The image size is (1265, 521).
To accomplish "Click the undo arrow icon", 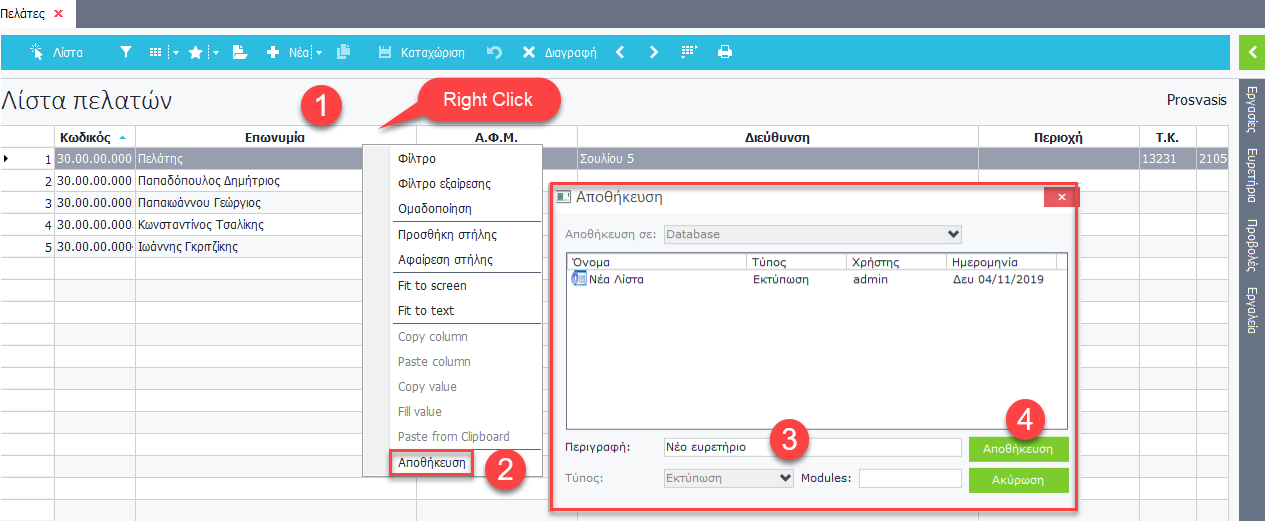I will point(493,52).
